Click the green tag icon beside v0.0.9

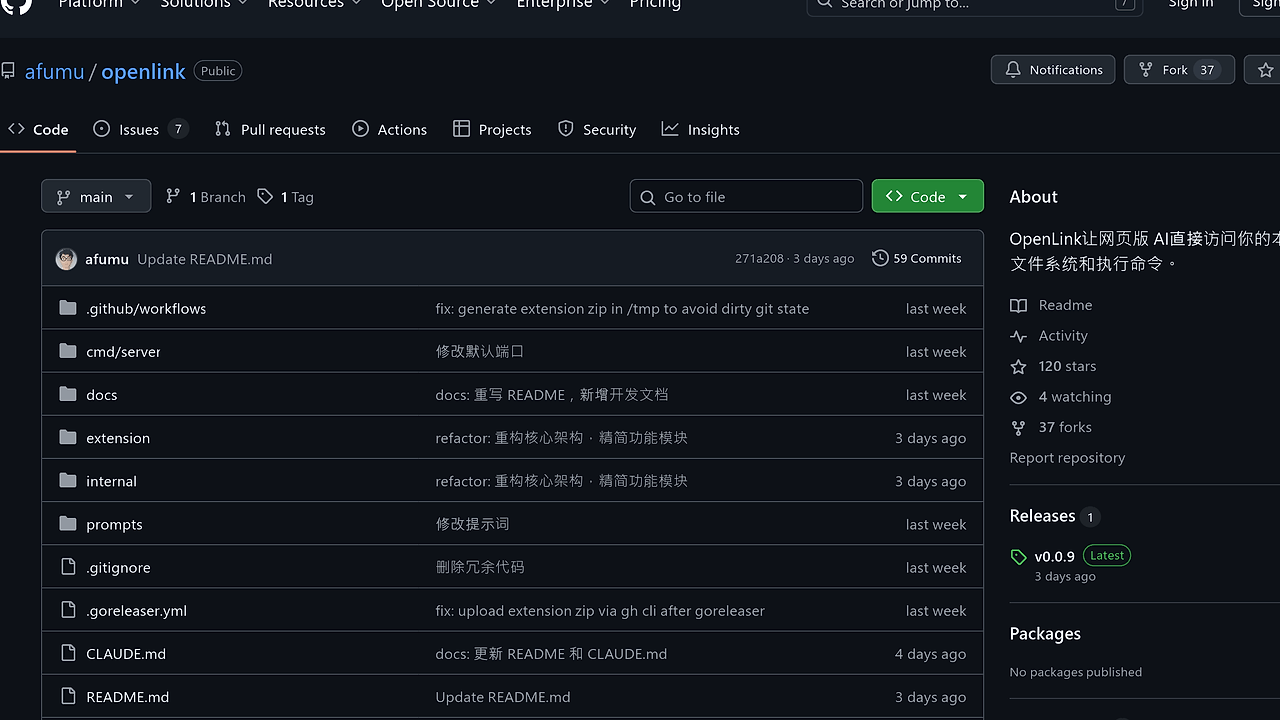pyautogui.click(x=1018, y=557)
